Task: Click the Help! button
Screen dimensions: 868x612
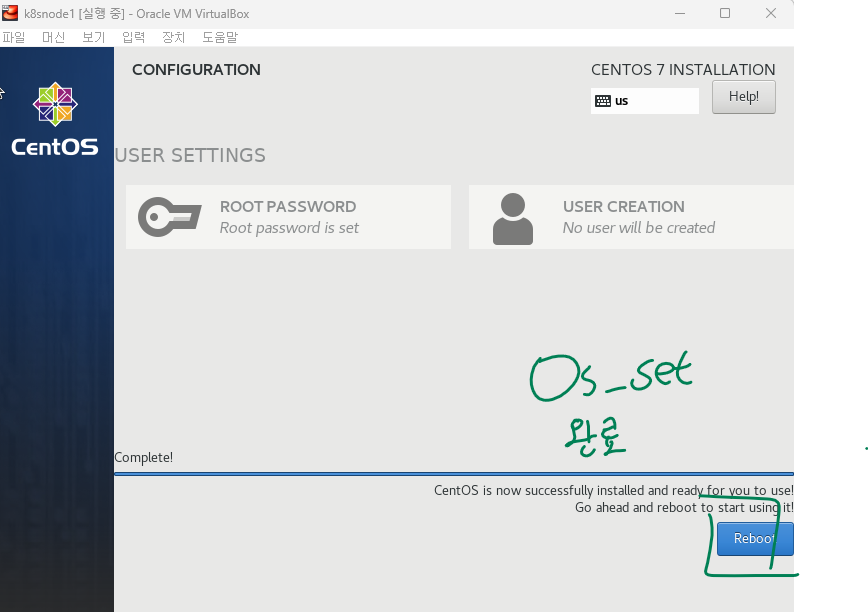Action: [743, 97]
